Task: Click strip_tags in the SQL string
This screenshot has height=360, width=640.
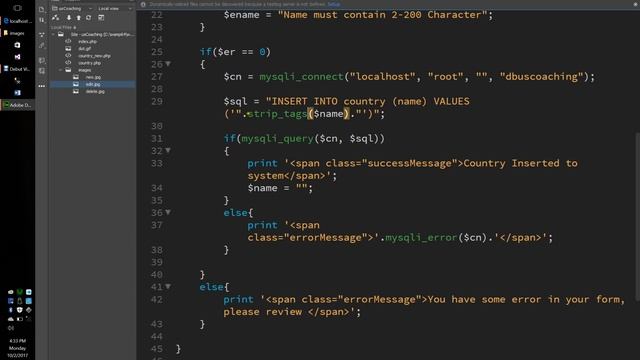Action: click(x=277, y=114)
